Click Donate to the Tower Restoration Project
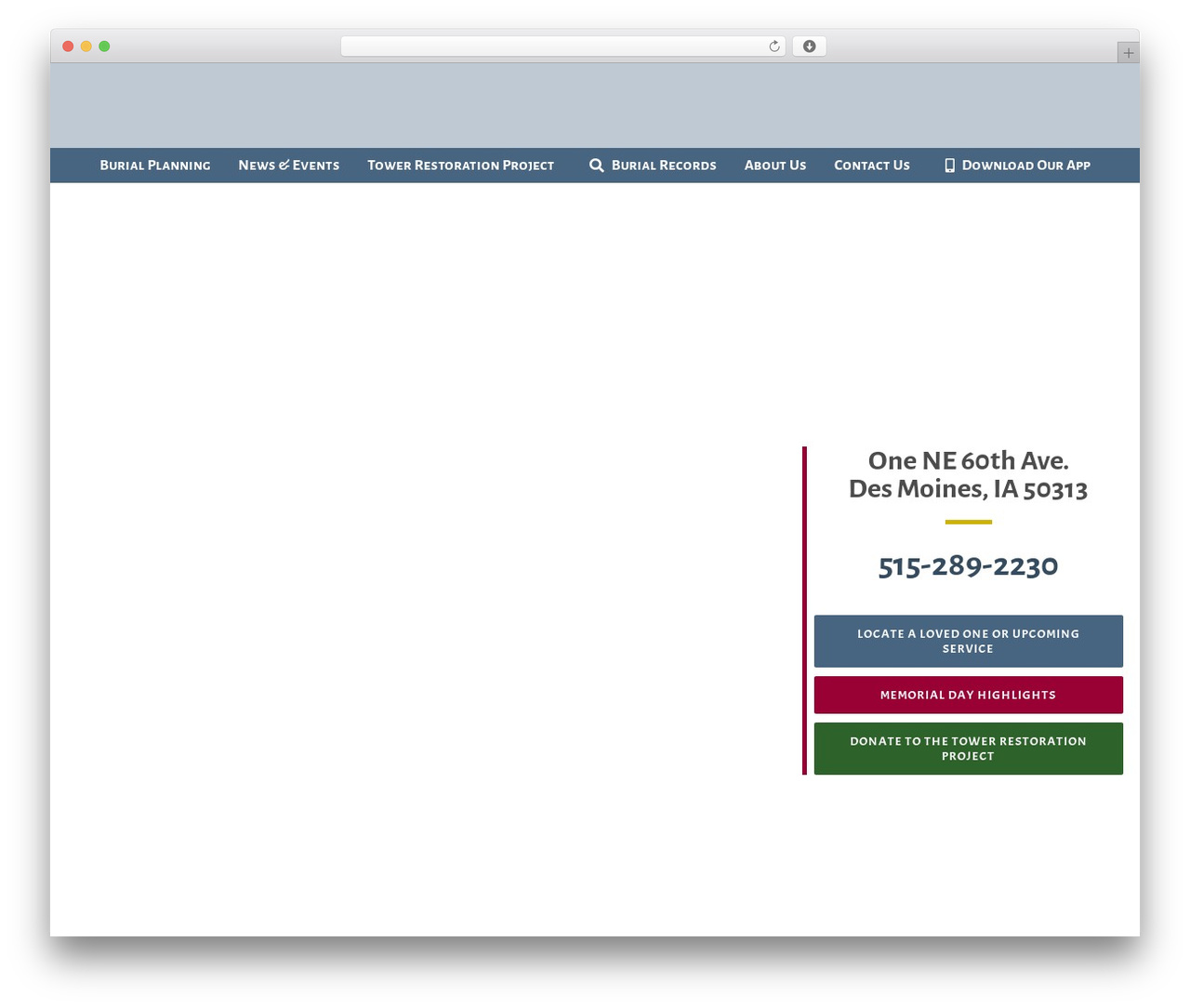1190x1008 pixels. tap(969, 749)
